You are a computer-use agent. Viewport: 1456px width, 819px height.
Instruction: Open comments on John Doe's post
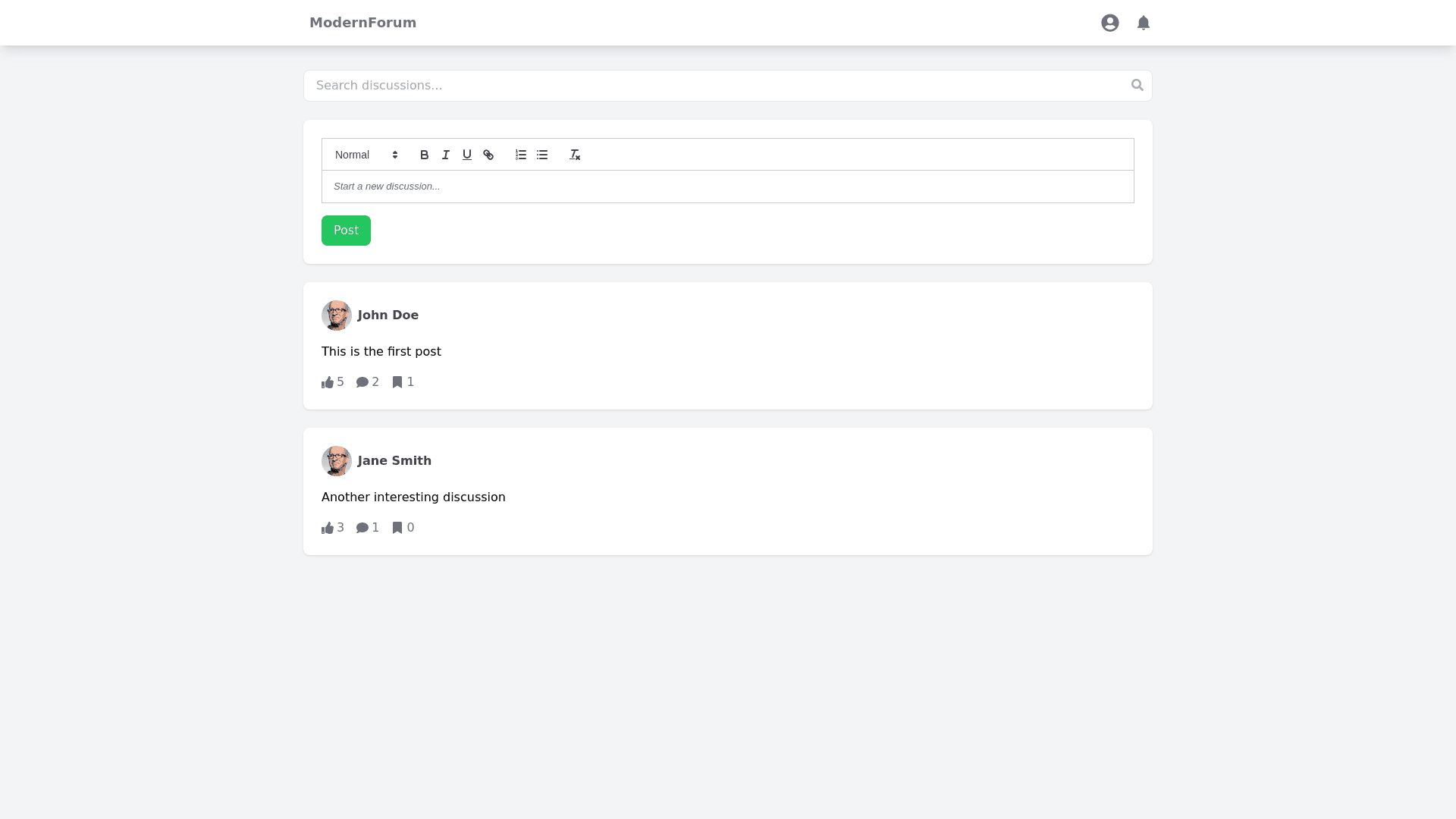coord(367,382)
